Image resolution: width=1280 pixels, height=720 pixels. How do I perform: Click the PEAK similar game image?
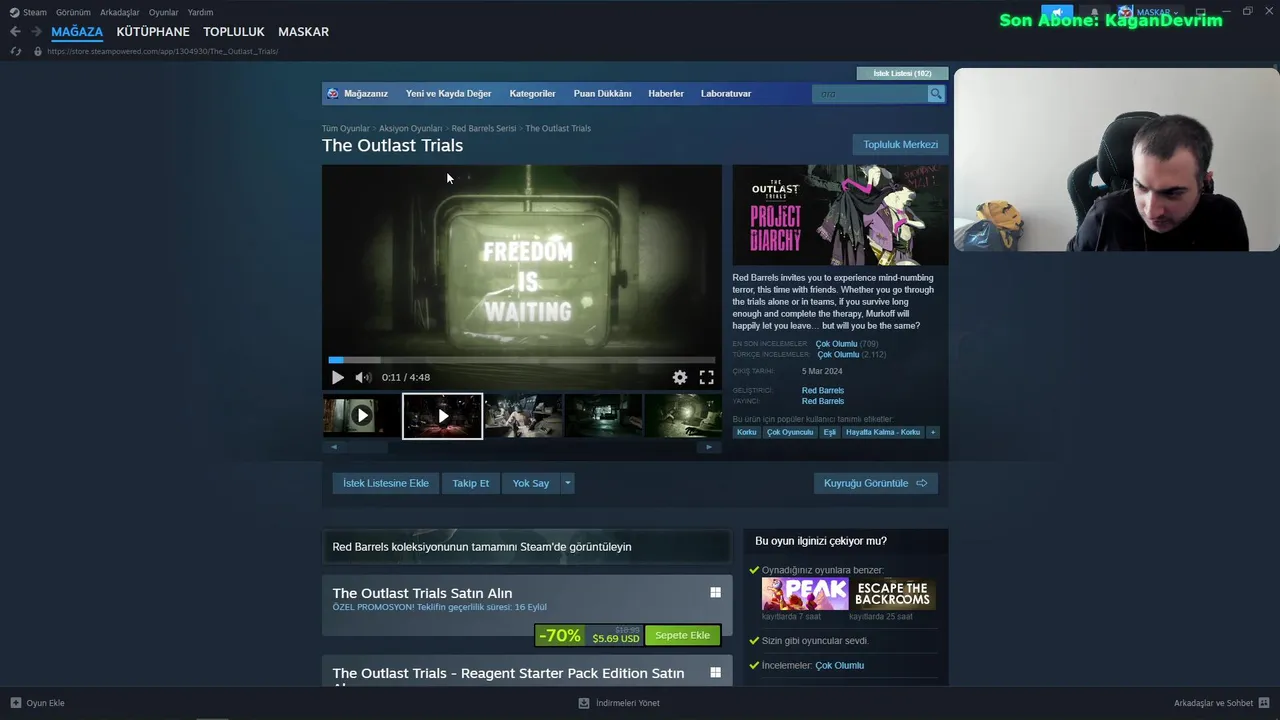(804, 594)
